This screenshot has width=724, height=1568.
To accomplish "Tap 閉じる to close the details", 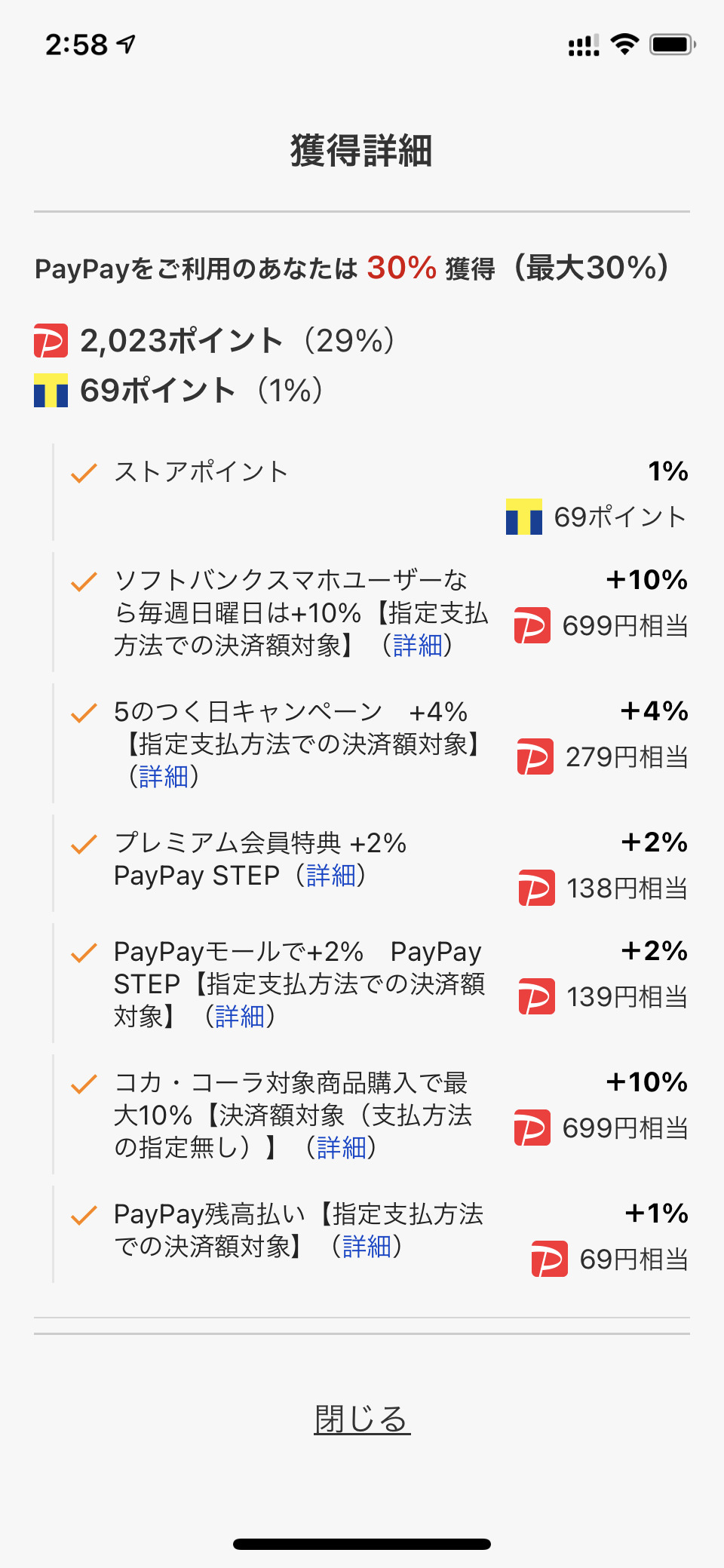I will point(362,1419).
